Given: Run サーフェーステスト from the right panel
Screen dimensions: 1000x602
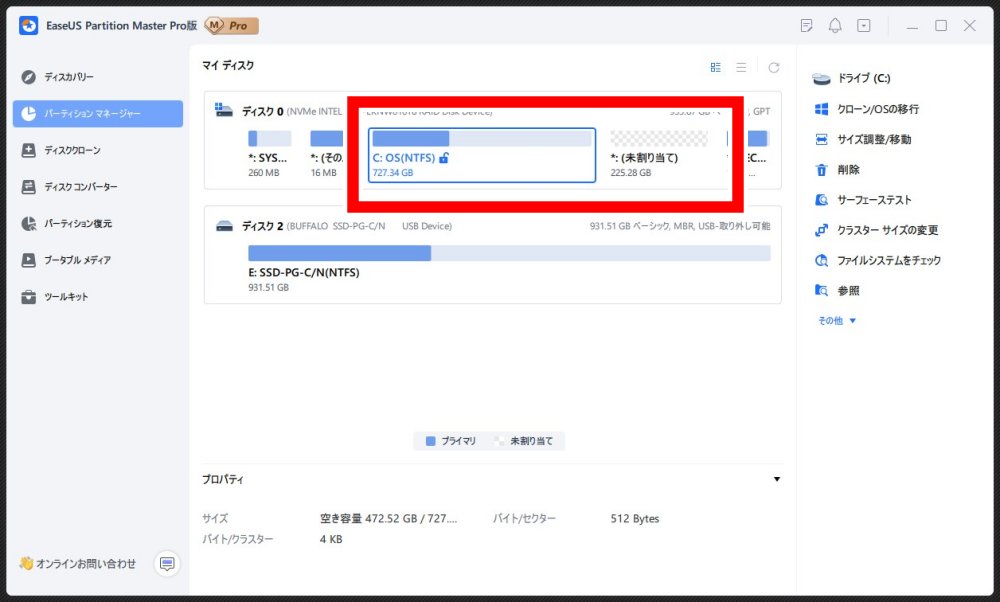Looking at the screenshot, I should [874, 200].
